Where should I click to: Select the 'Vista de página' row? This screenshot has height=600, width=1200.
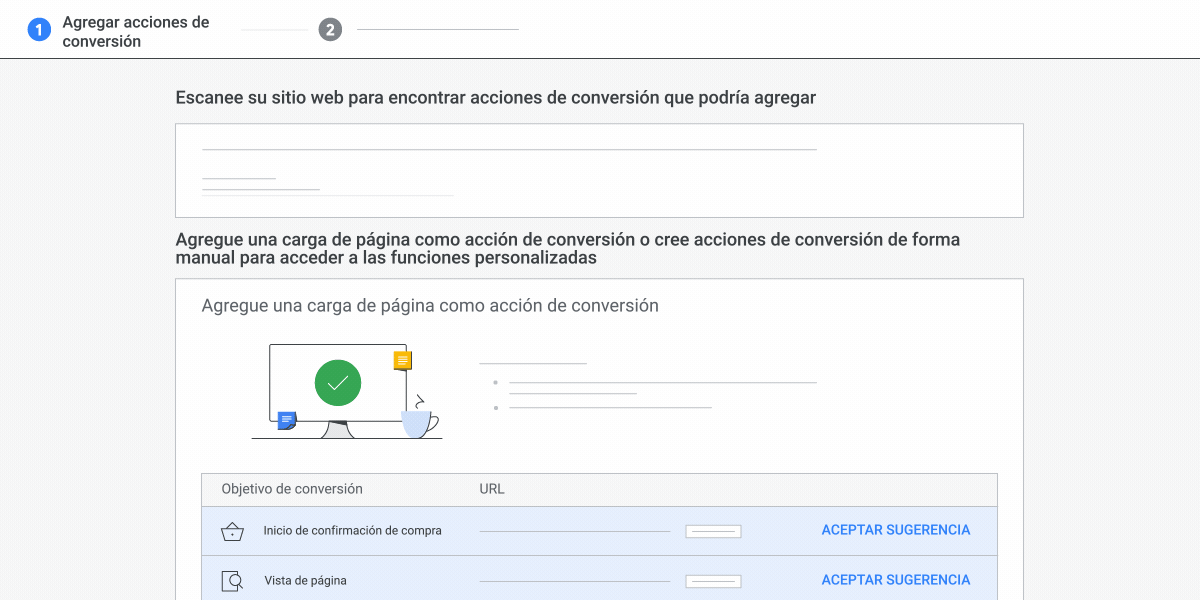(x=600, y=580)
